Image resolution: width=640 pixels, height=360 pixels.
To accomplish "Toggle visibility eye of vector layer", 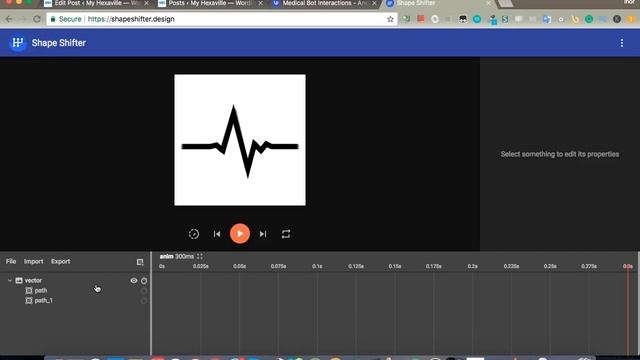I will pos(134,280).
